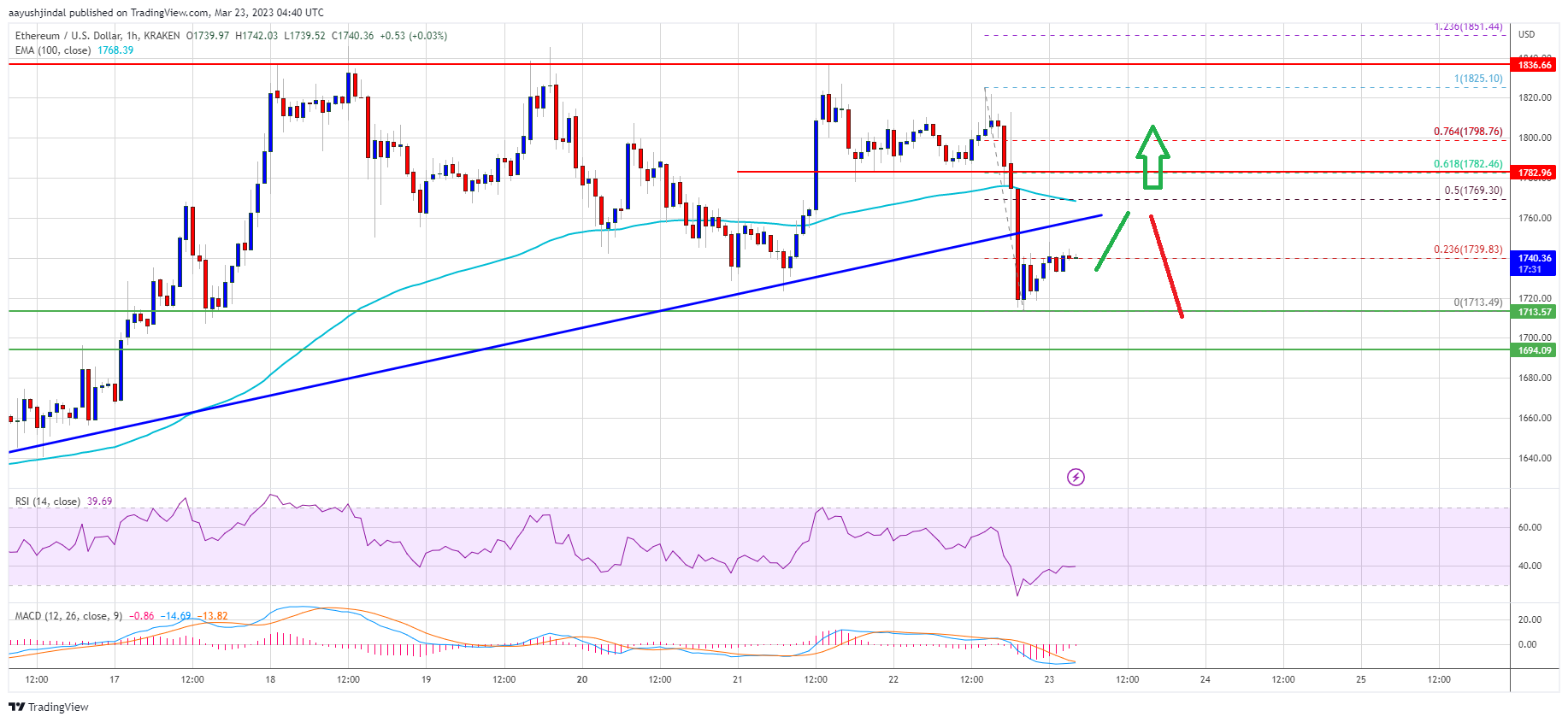Click the green hollow up arrow
This screenshot has width=1568, height=722.
pos(1152,156)
